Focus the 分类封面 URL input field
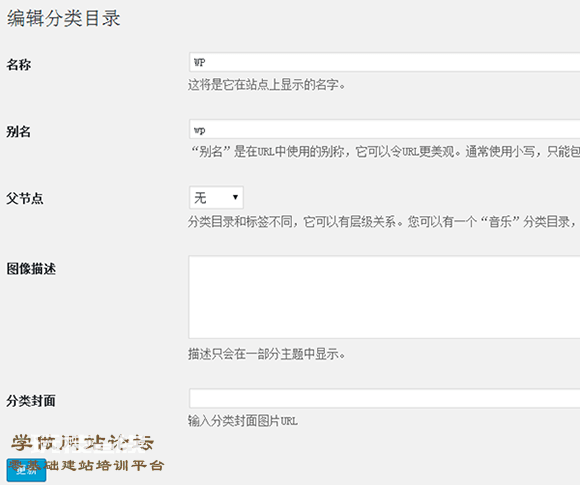The width and height of the screenshot is (580, 485). tap(384, 398)
